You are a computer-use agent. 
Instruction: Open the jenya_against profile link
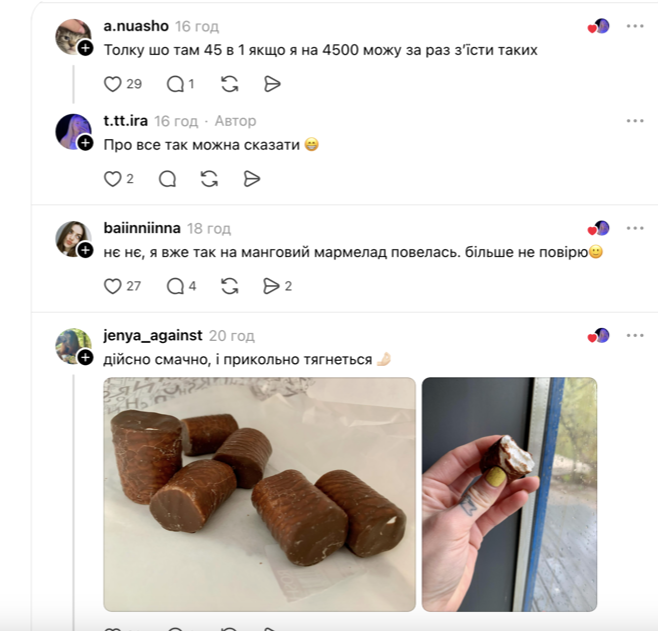pos(152,336)
